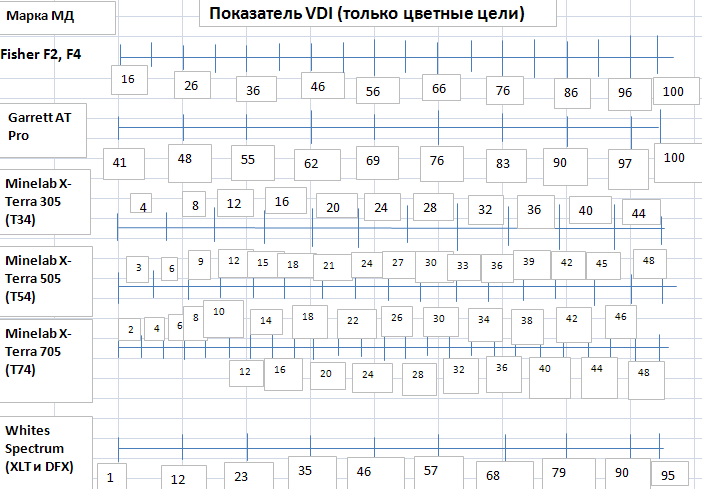Image resolution: width=702 pixels, height=489 pixels.
Task: Select the '86' box in the Fisher row
Action: pos(572,94)
